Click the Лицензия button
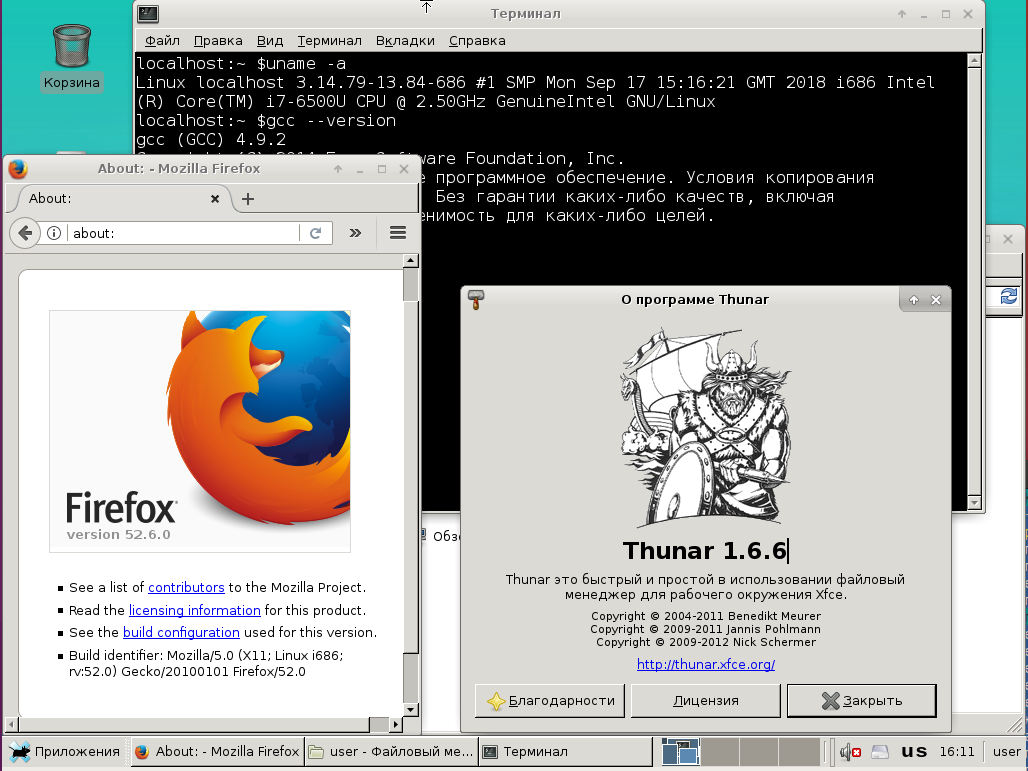1028x771 pixels. (x=706, y=701)
